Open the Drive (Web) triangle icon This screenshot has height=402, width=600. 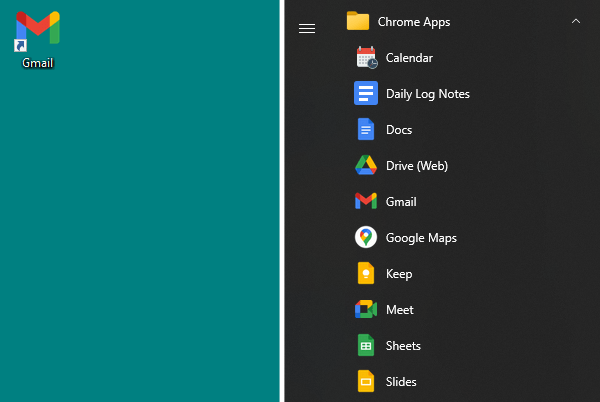(366, 166)
